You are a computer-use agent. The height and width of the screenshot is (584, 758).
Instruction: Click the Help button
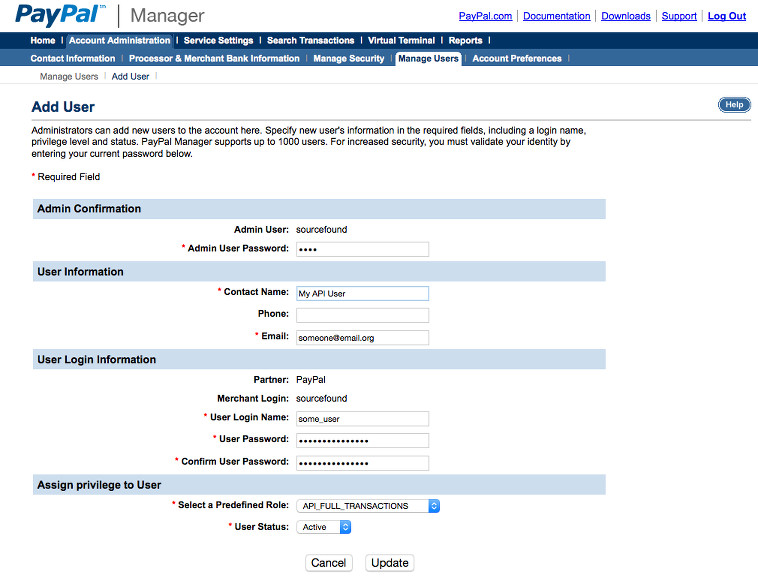tap(733, 105)
